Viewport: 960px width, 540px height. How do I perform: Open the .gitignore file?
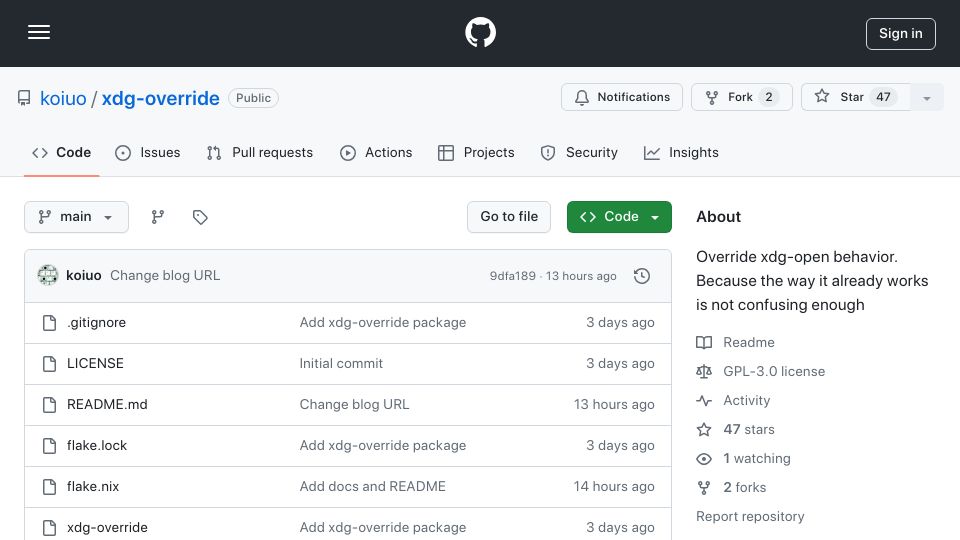[97, 323]
